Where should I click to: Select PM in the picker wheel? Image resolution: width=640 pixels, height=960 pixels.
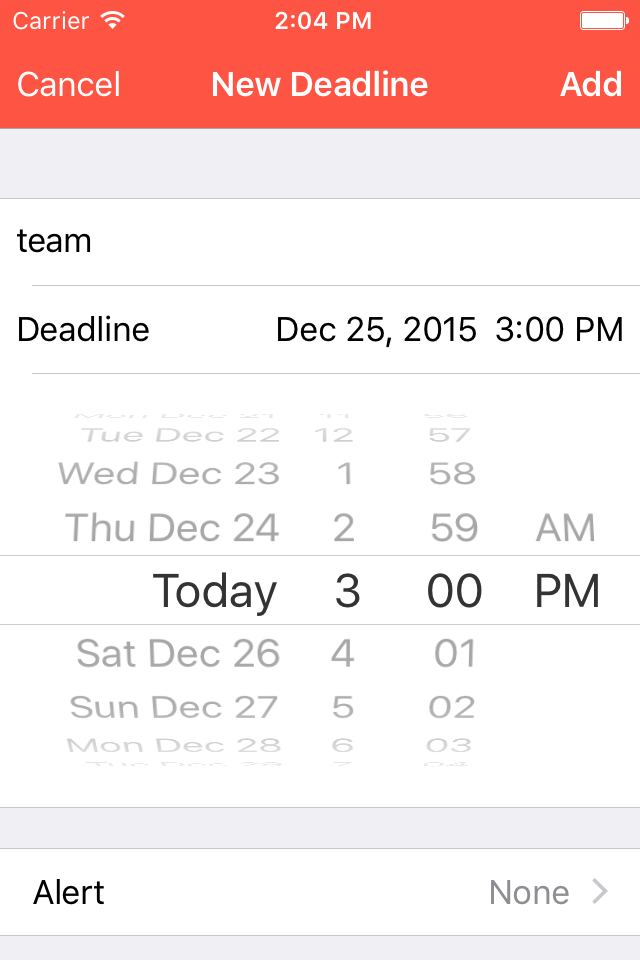567,591
